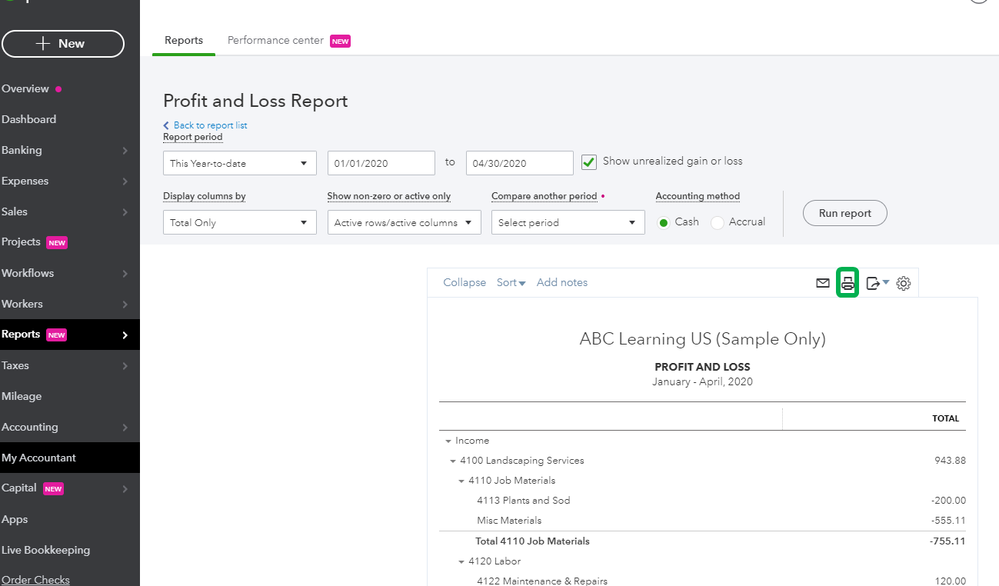The image size is (999, 586).
Task: Open the Display columns by dropdown
Action: pyautogui.click(x=239, y=223)
